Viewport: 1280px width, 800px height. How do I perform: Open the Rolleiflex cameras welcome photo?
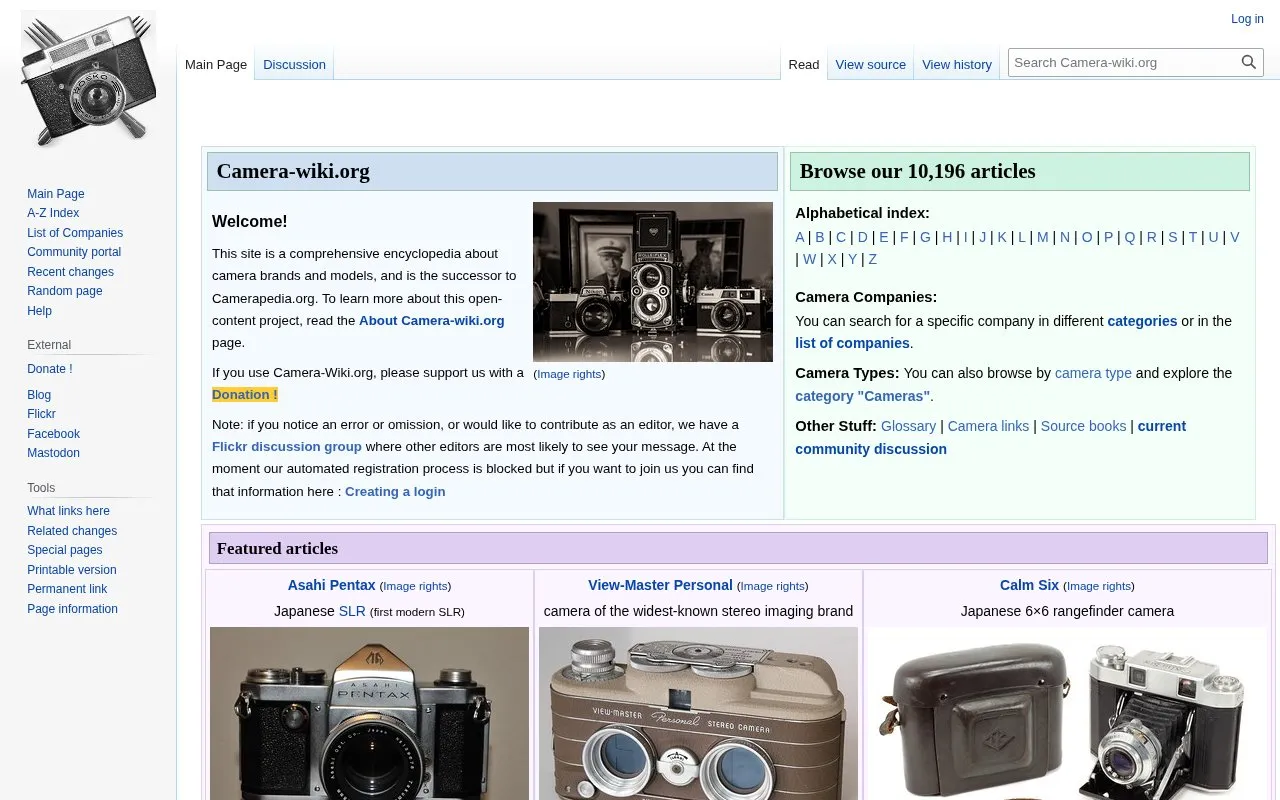point(653,282)
